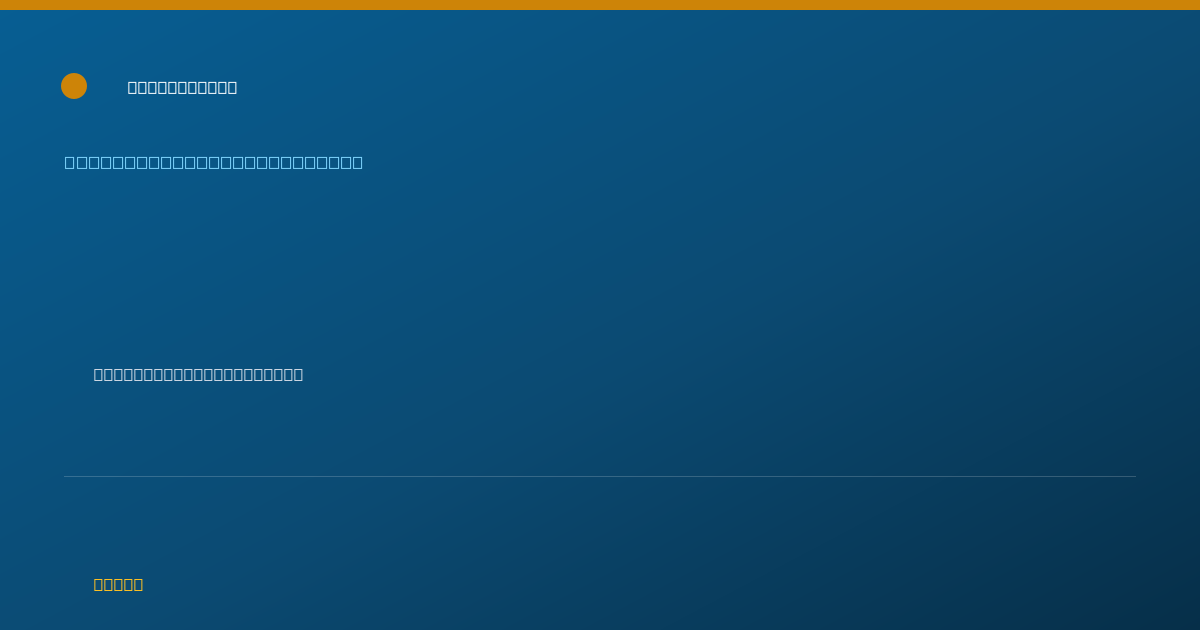Click the orange circle logo icon
The height and width of the screenshot is (630, 1200).
tap(74, 86)
